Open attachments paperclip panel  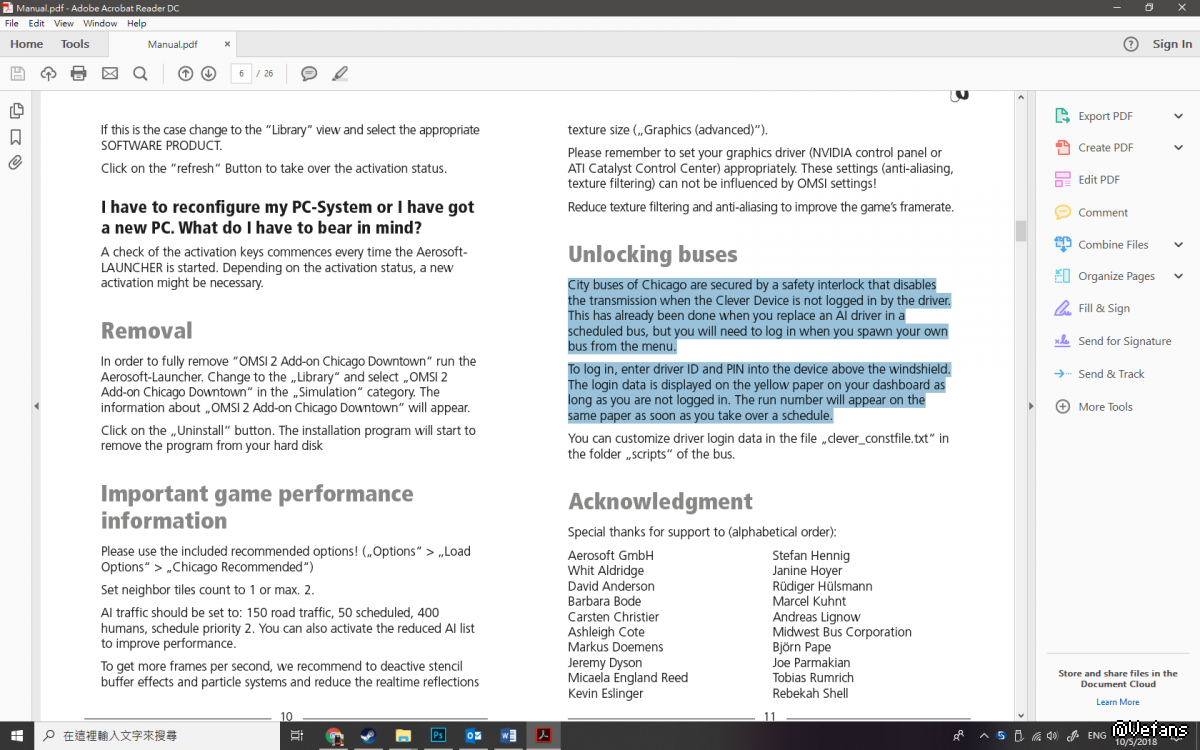pos(16,162)
